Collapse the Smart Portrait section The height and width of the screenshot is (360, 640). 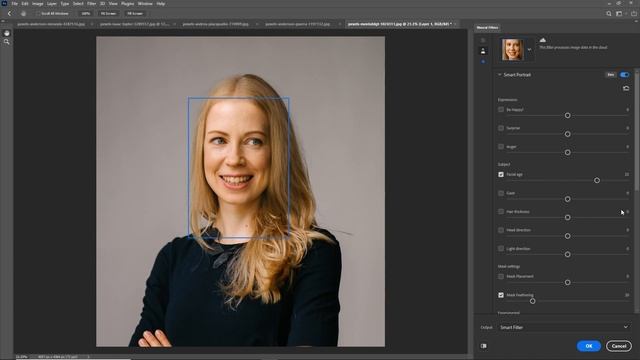coord(499,75)
